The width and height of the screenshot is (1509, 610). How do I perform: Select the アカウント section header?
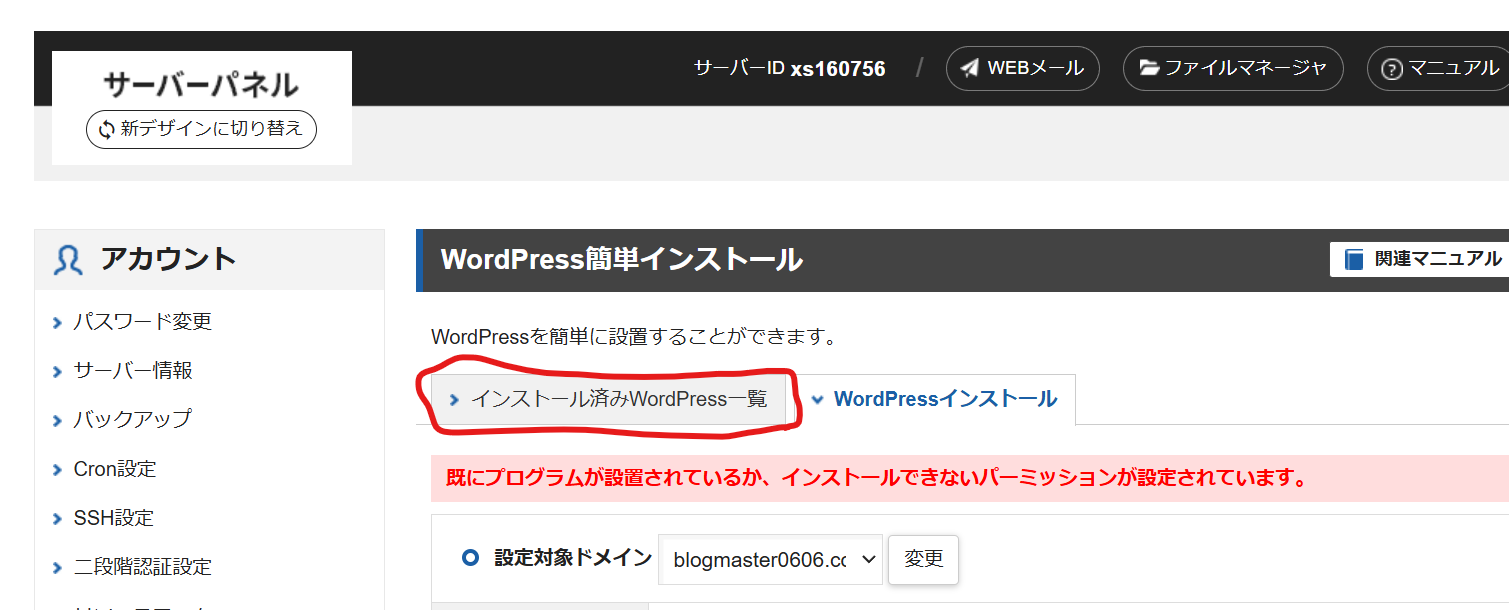[x=209, y=259]
